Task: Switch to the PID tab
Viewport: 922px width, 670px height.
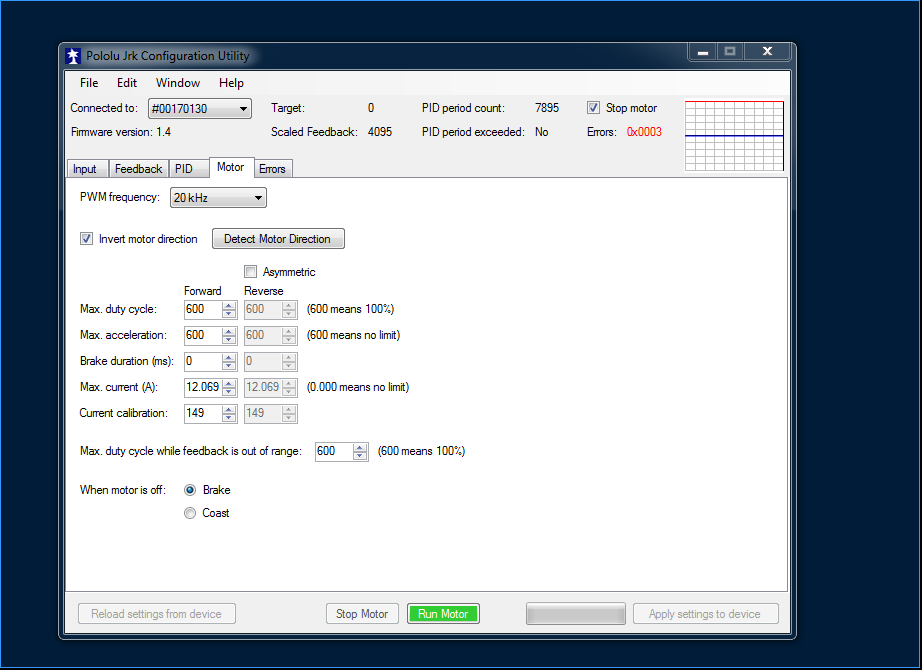Action: [x=184, y=169]
